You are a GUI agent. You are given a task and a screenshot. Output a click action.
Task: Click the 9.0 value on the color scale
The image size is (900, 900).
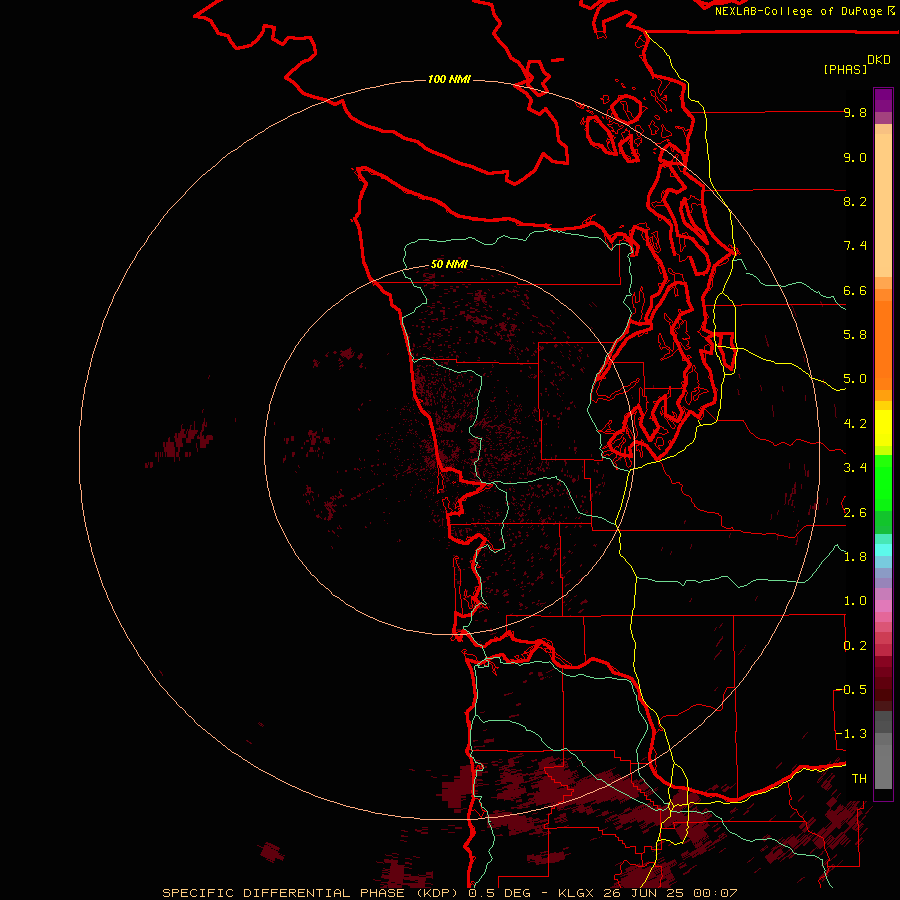click(x=855, y=157)
